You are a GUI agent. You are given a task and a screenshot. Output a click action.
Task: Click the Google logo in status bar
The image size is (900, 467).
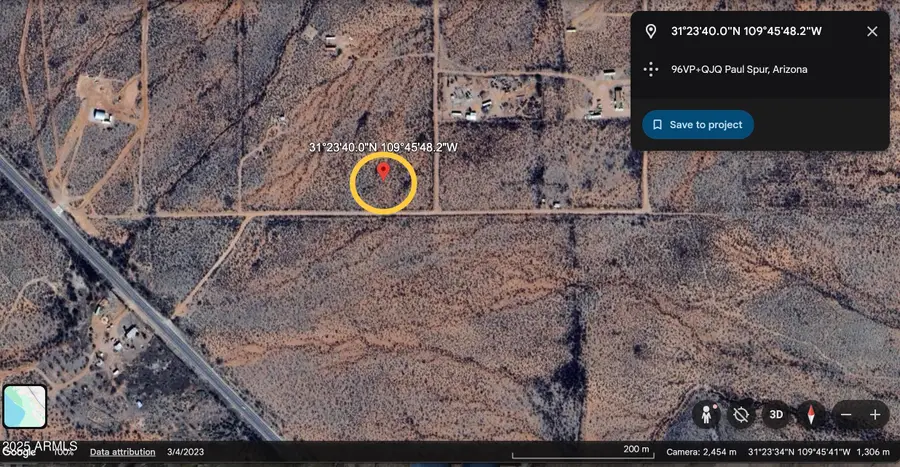18,452
